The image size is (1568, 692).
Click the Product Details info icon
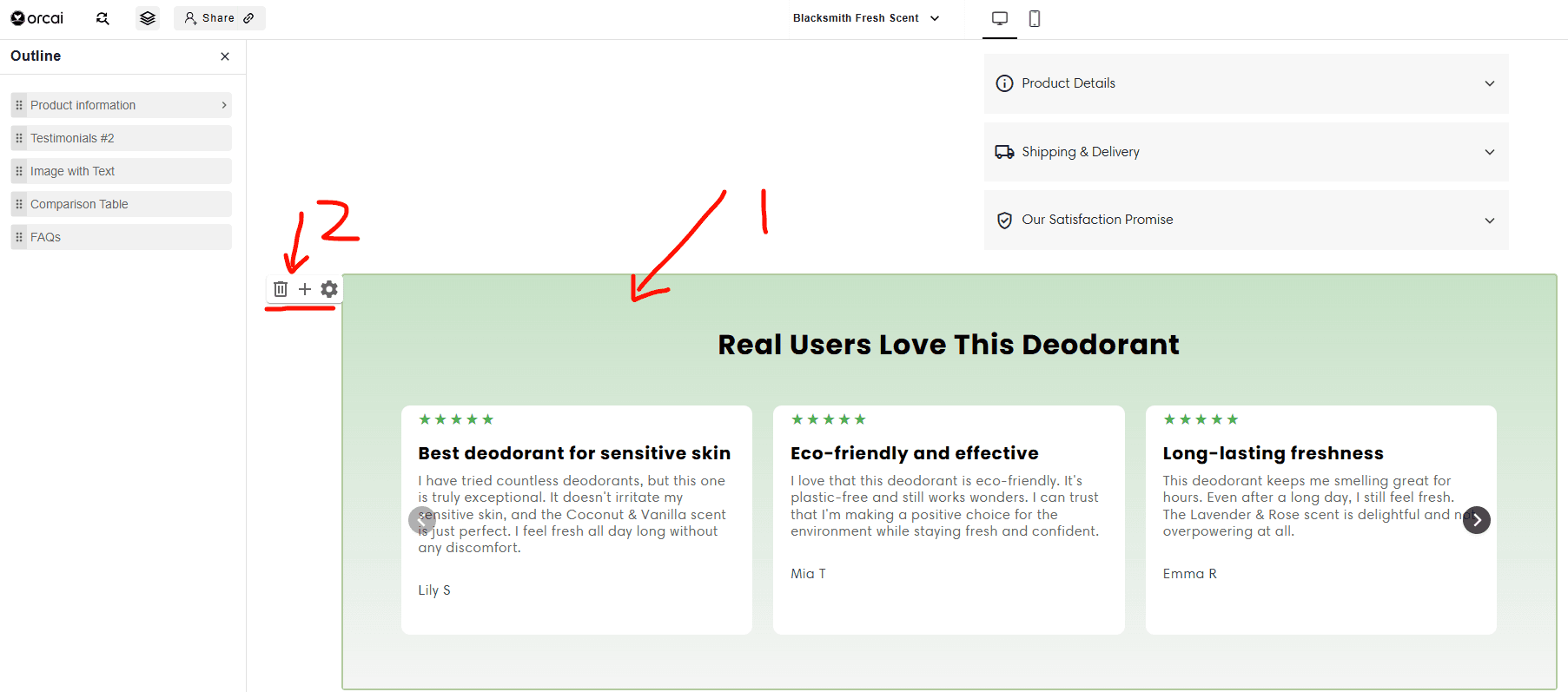click(1004, 83)
